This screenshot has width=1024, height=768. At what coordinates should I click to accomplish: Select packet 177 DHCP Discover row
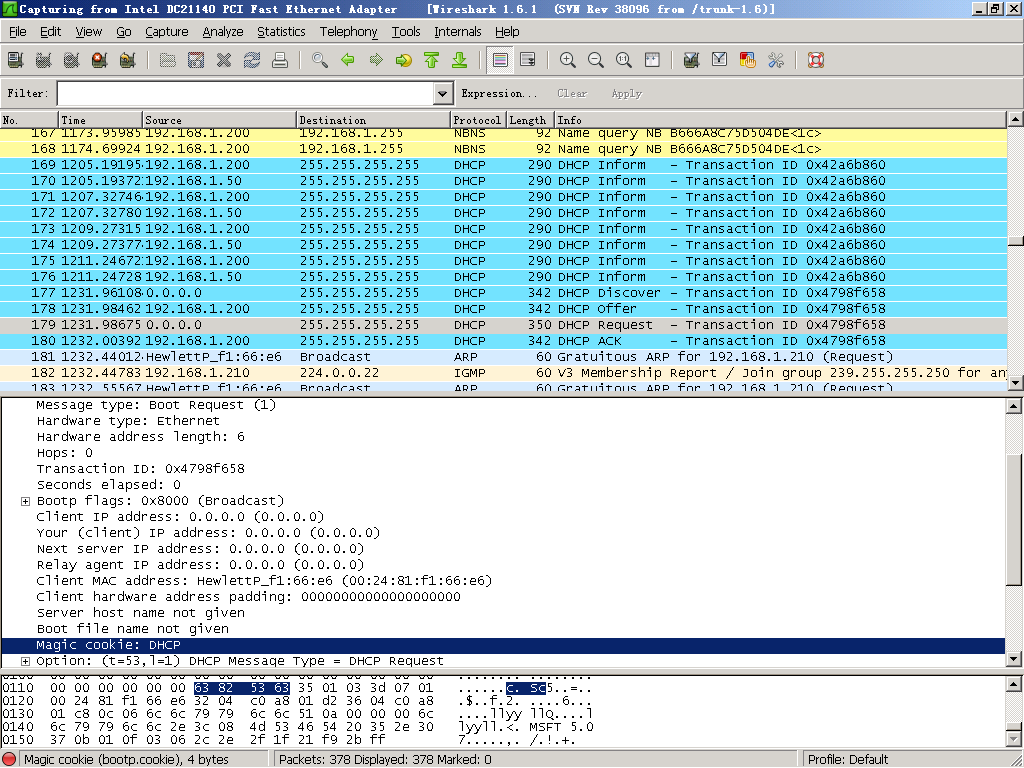(x=503, y=293)
